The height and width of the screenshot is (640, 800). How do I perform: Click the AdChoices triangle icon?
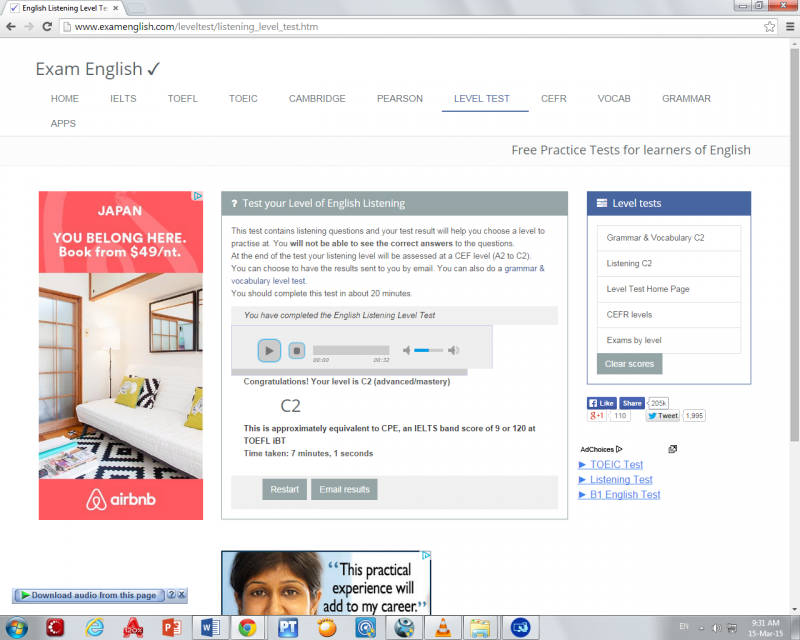tap(619, 449)
